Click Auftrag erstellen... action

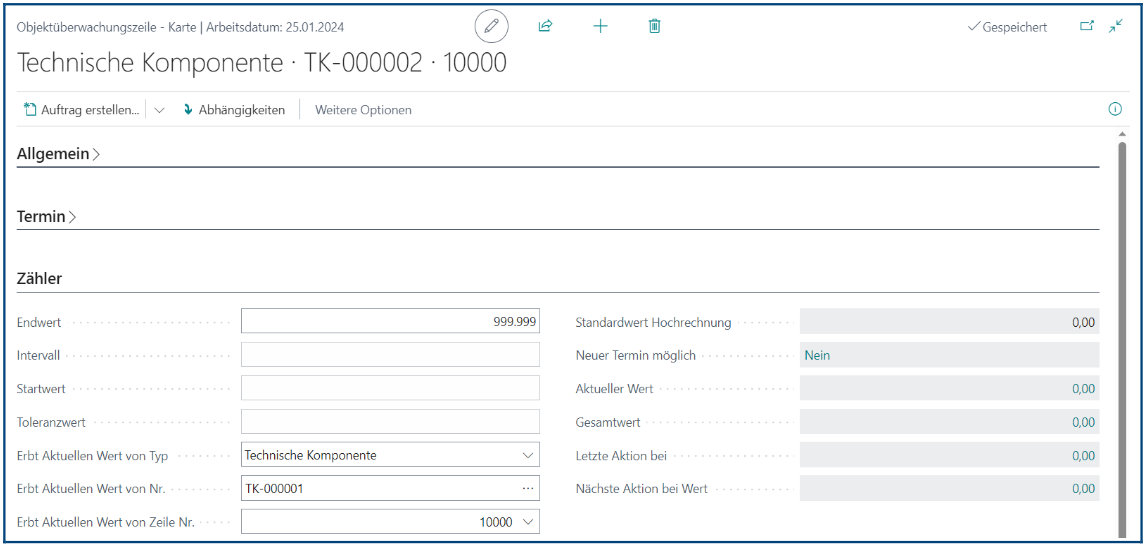pyautogui.click(x=82, y=110)
